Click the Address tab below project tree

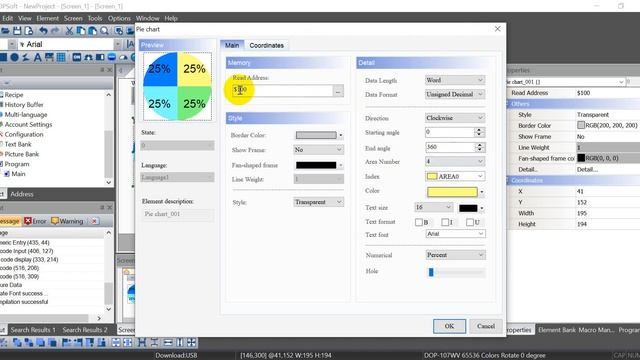(x=22, y=194)
